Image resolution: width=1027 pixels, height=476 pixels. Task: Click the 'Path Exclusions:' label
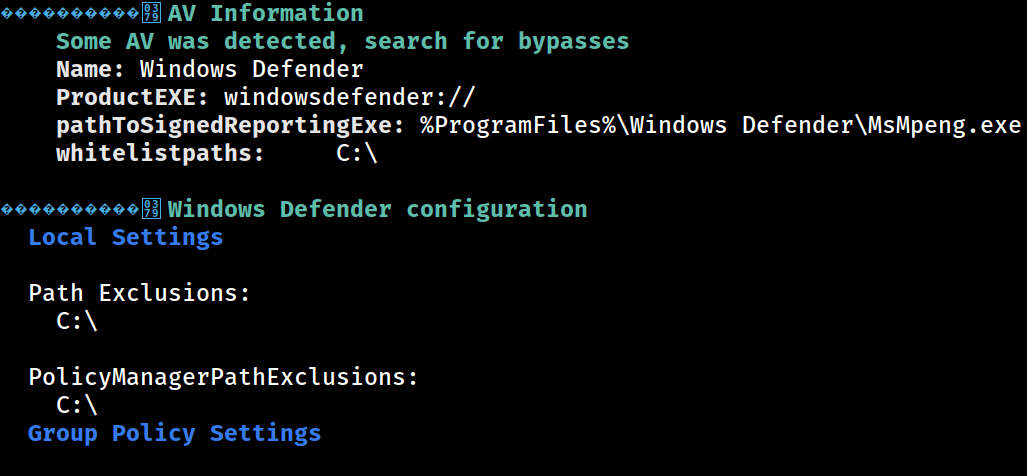pyautogui.click(x=140, y=293)
